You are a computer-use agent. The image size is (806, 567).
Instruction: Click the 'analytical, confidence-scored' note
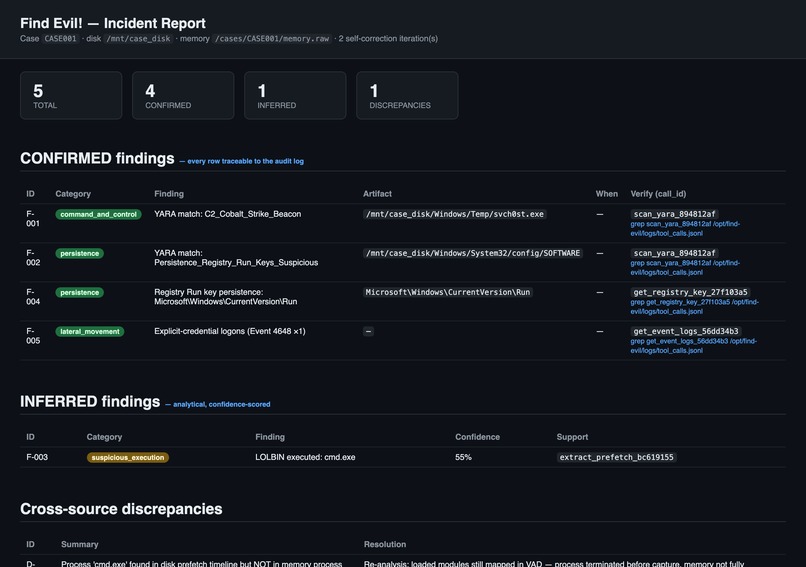(222, 405)
